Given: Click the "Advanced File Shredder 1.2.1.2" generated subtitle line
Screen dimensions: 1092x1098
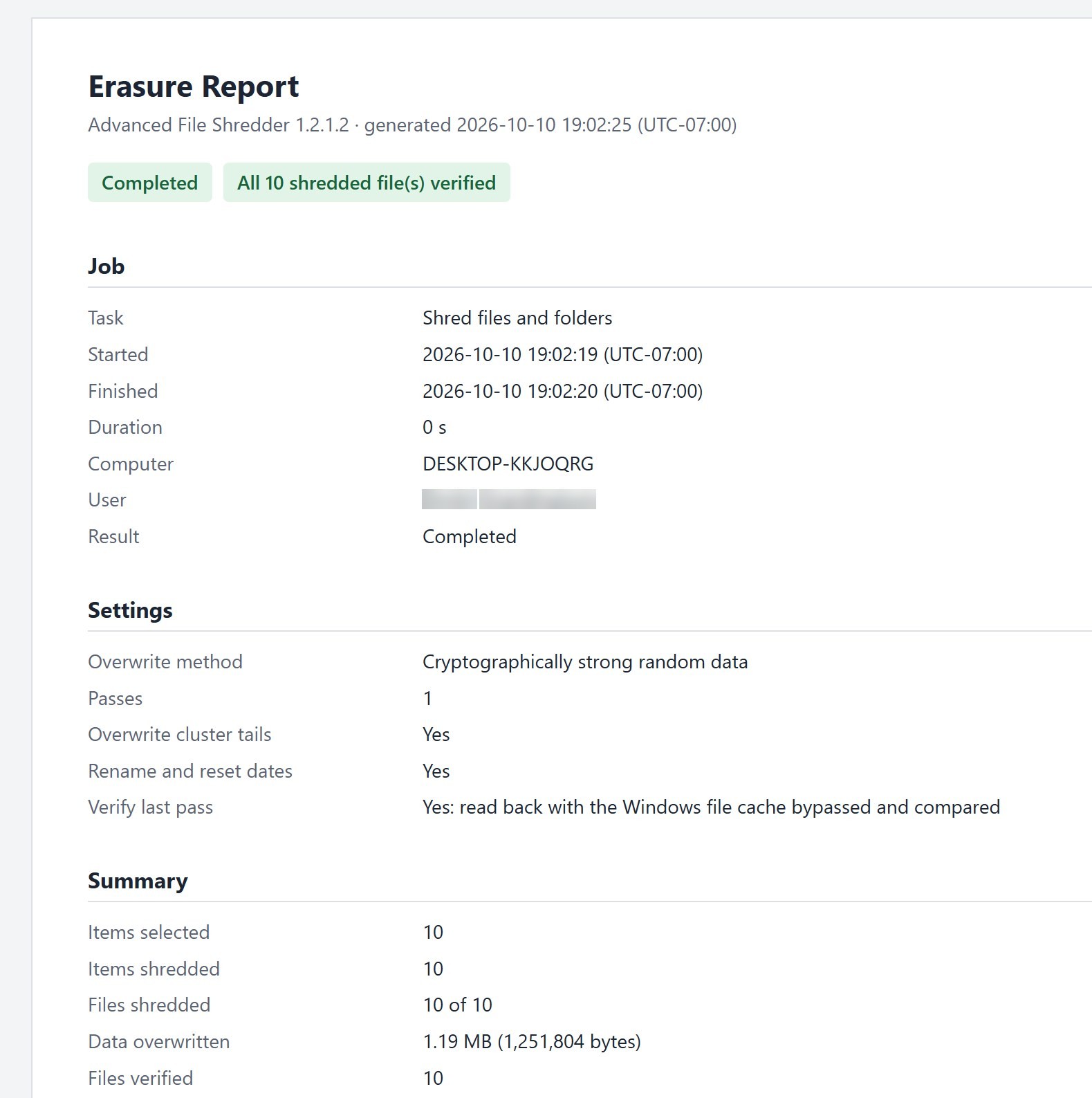Looking at the screenshot, I should [412, 125].
